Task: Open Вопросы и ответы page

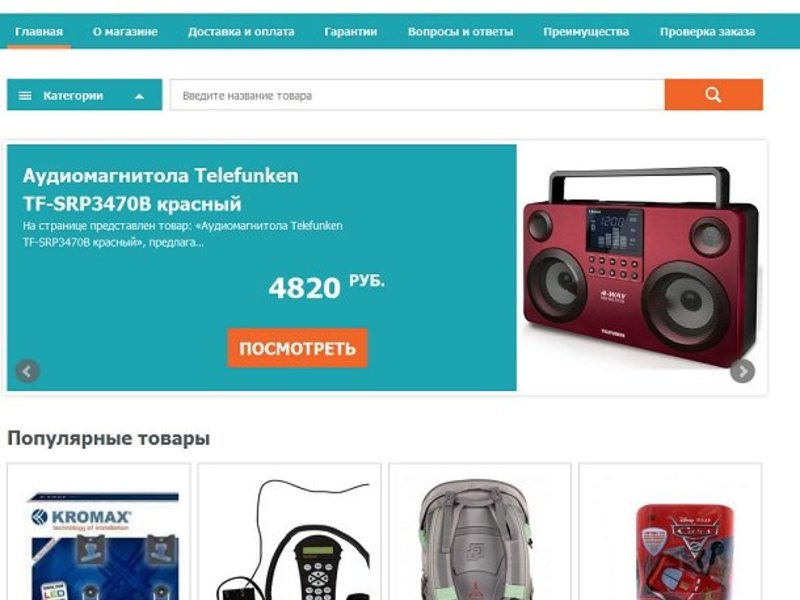Action: (x=460, y=32)
